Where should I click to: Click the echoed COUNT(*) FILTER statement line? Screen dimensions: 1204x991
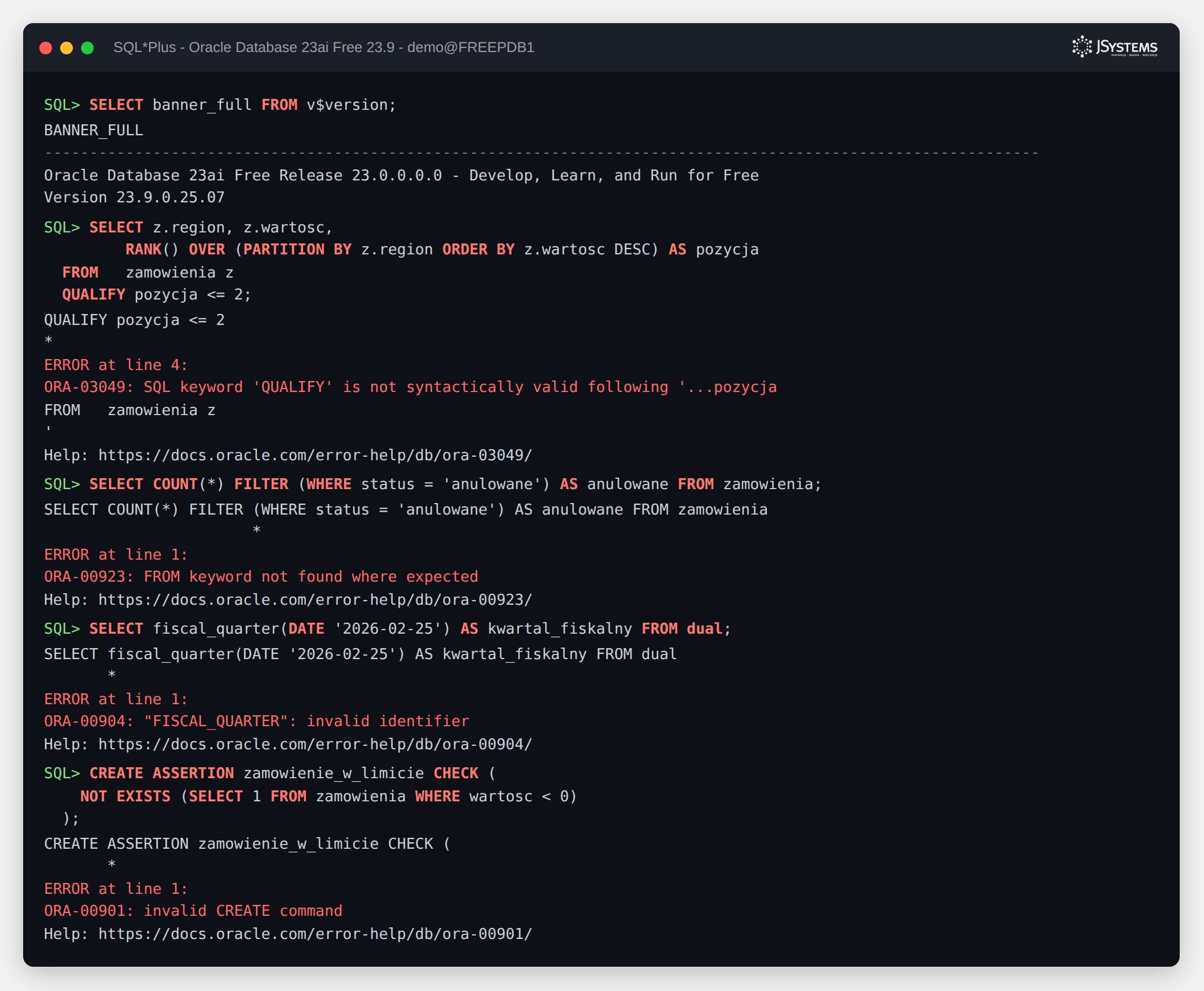click(x=406, y=510)
